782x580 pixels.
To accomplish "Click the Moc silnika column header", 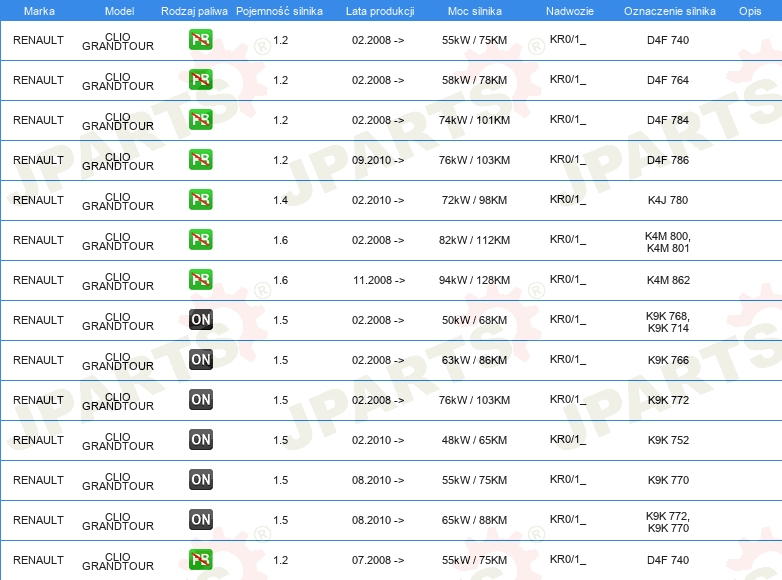I will [x=474, y=11].
